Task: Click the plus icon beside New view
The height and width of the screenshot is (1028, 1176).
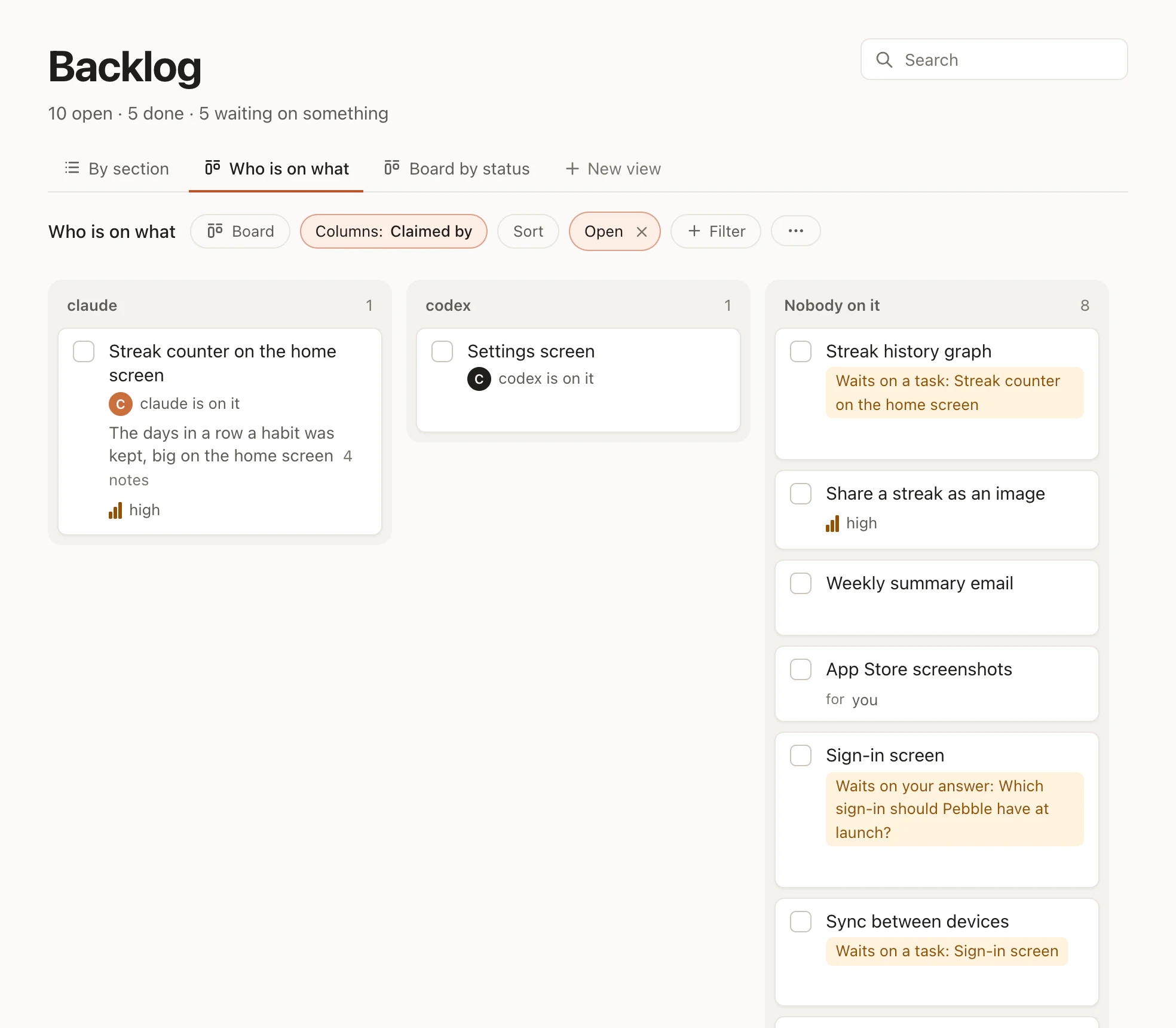Action: (572, 169)
